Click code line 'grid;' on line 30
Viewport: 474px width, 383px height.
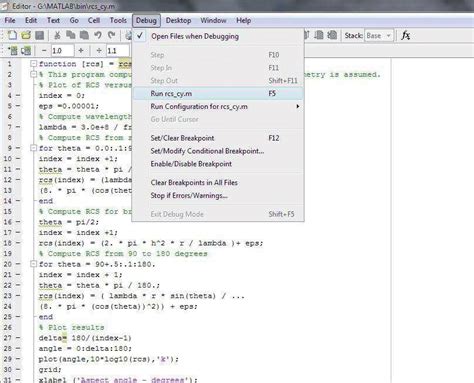(50, 369)
